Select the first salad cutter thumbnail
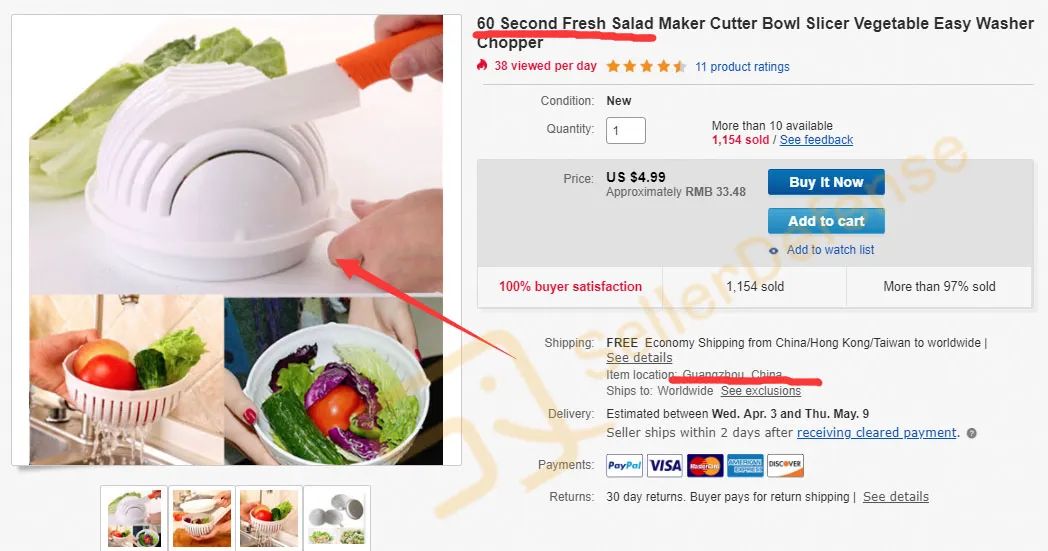The image size is (1048, 551). coord(134,519)
